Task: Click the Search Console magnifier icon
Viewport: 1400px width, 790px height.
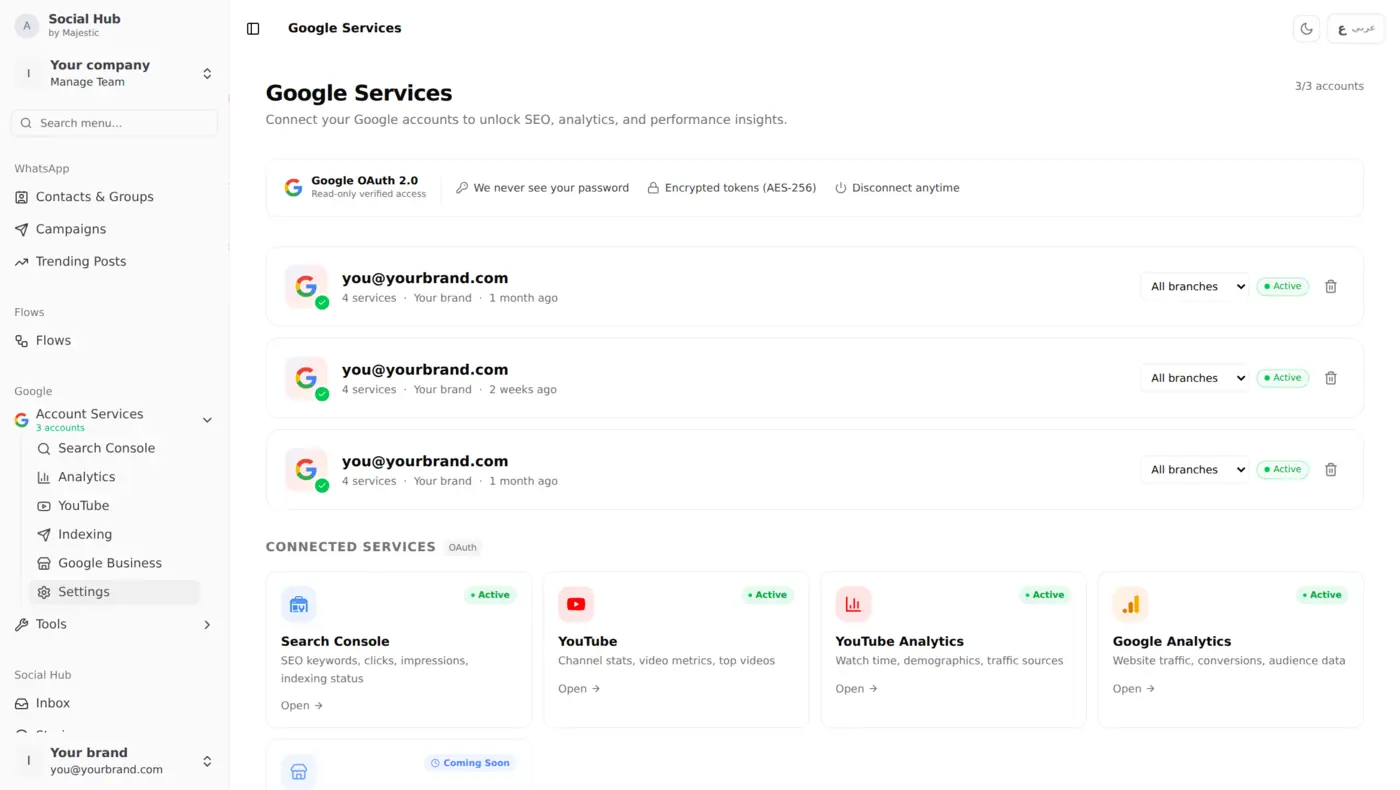Action: click(44, 449)
